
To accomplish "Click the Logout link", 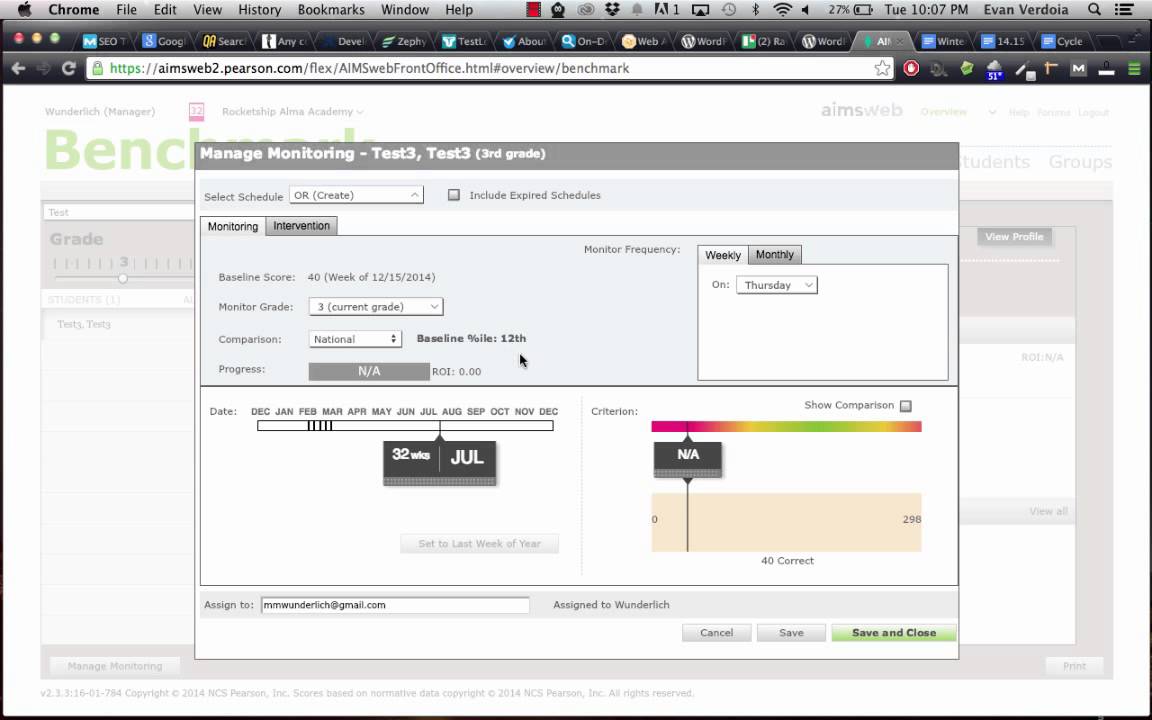I will point(1093,112).
